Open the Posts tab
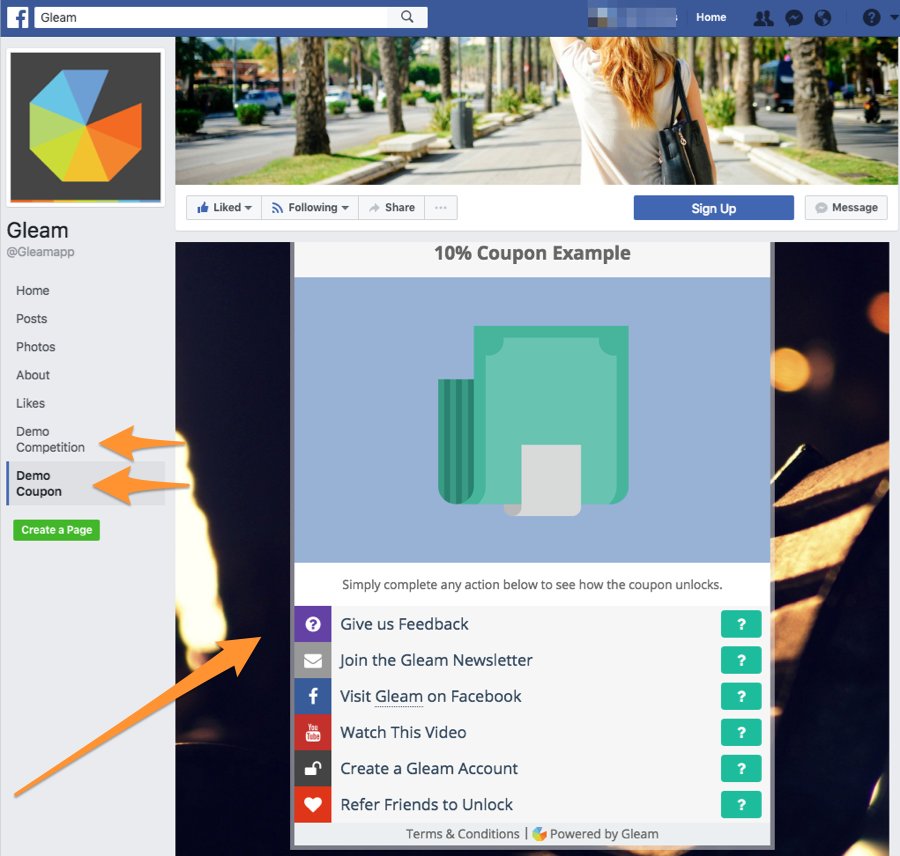900x856 pixels. (x=32, y=319)
